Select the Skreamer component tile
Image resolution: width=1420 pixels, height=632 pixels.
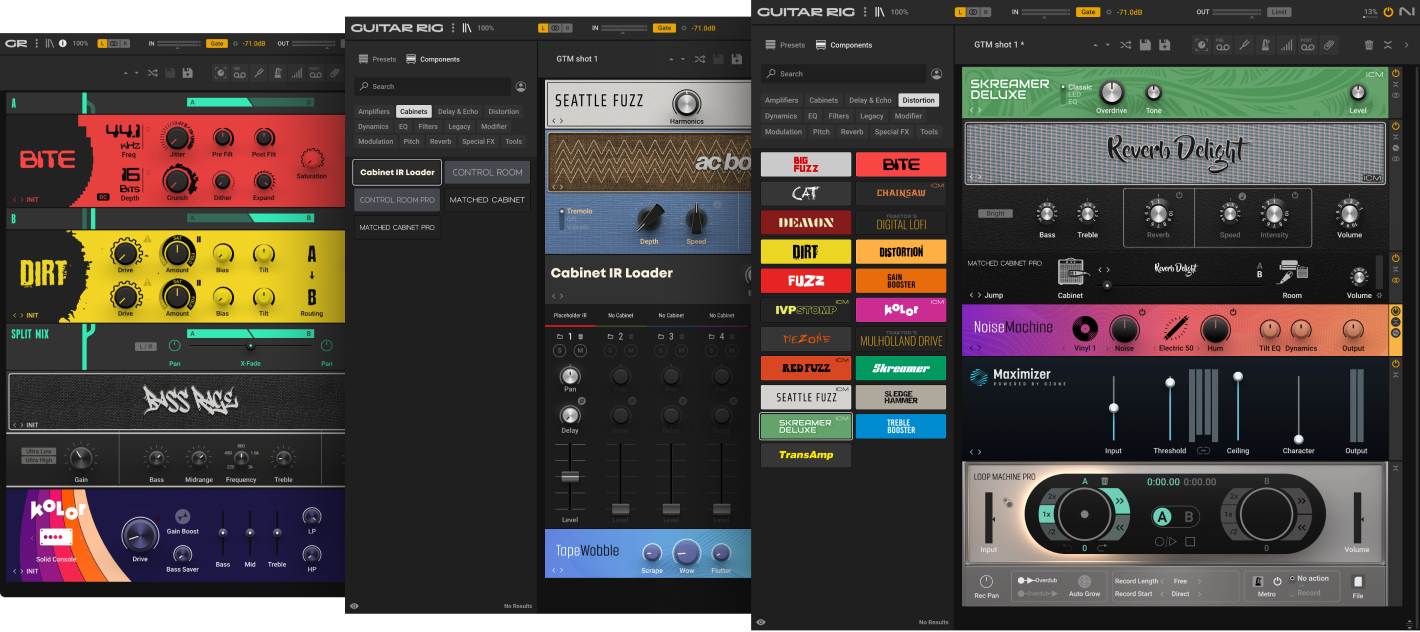[900, 368]
